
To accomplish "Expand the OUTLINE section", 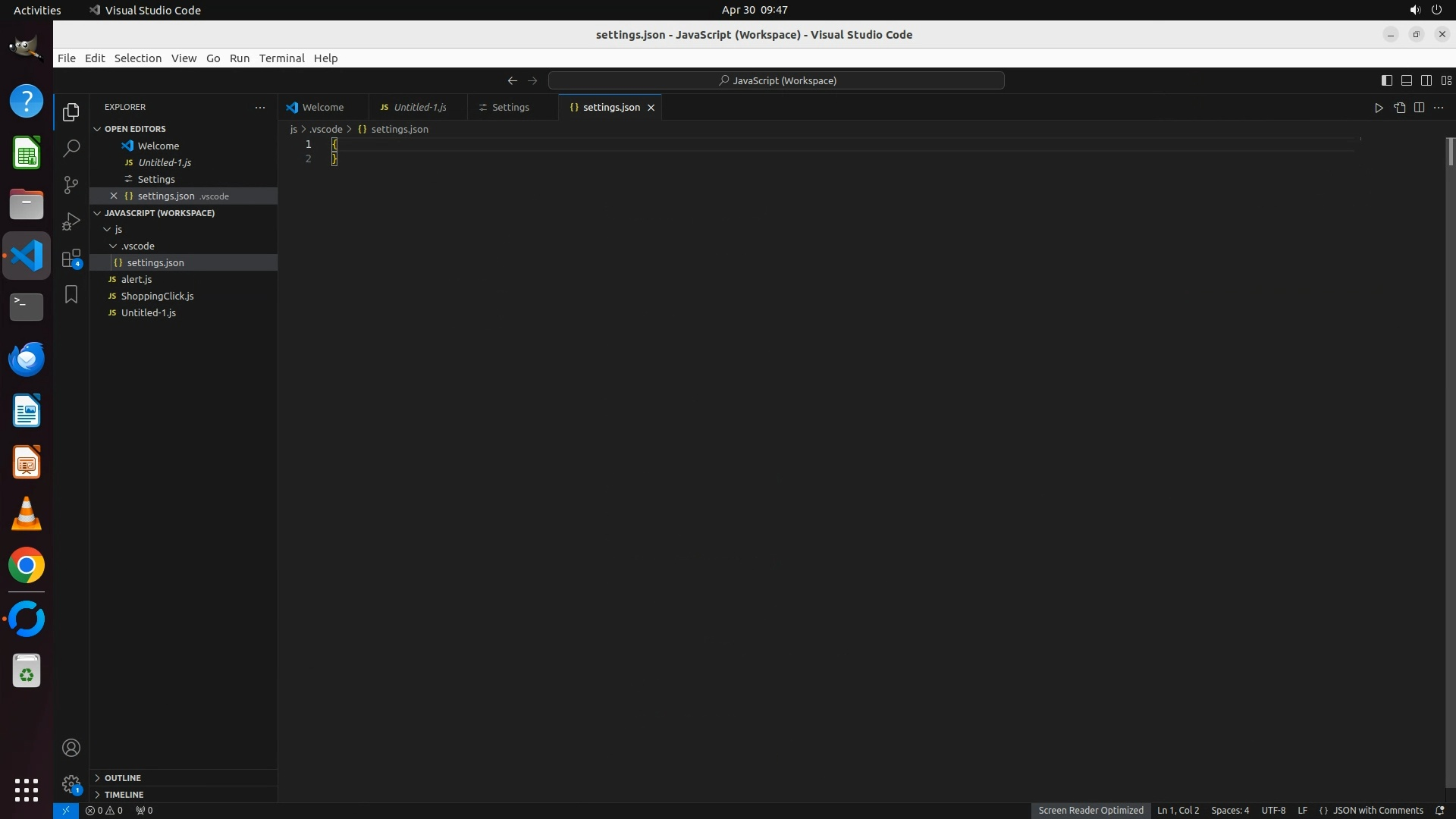I will click(122, 778).
